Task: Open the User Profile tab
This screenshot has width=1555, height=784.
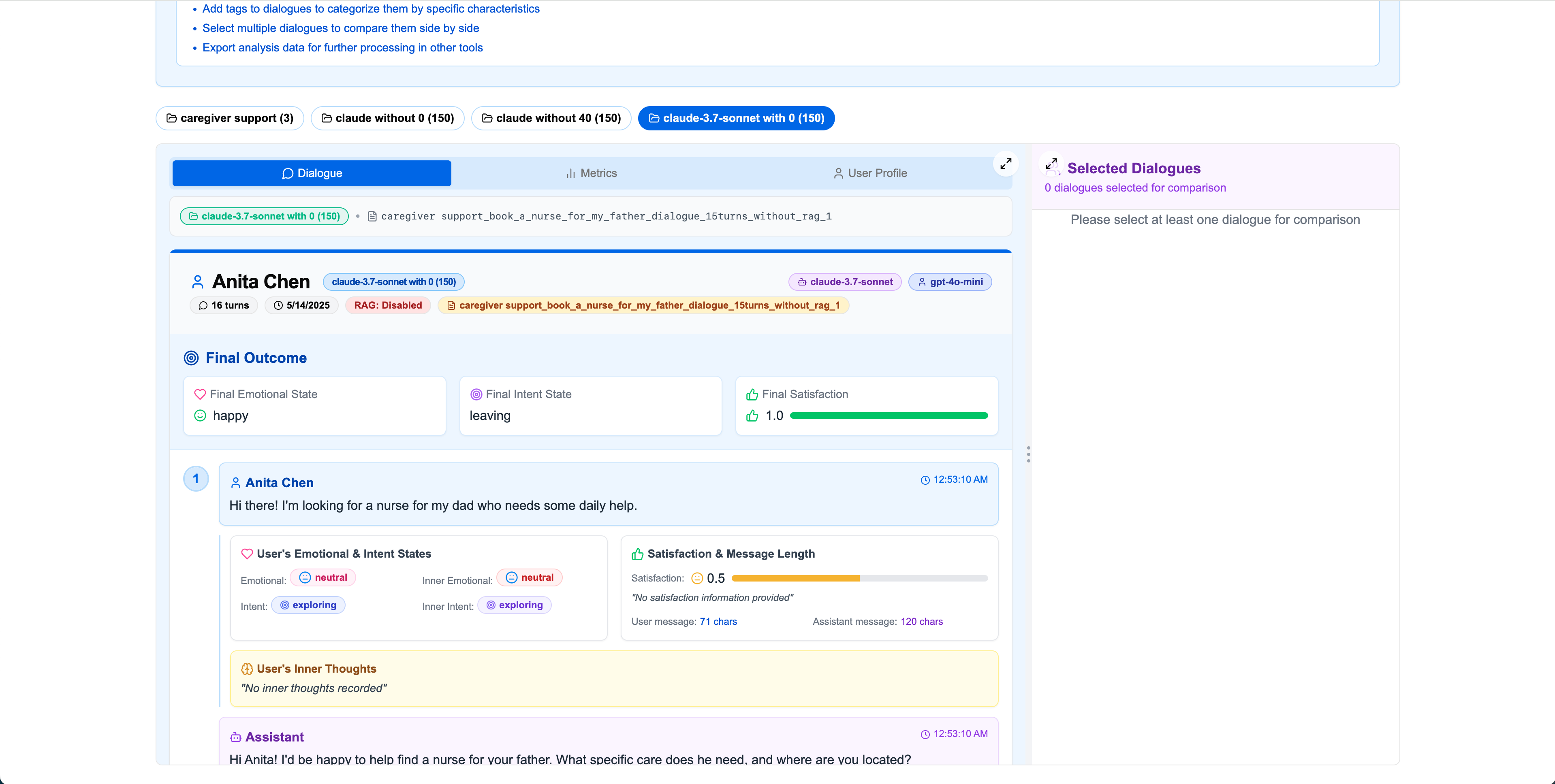Action: click(870, 173)
